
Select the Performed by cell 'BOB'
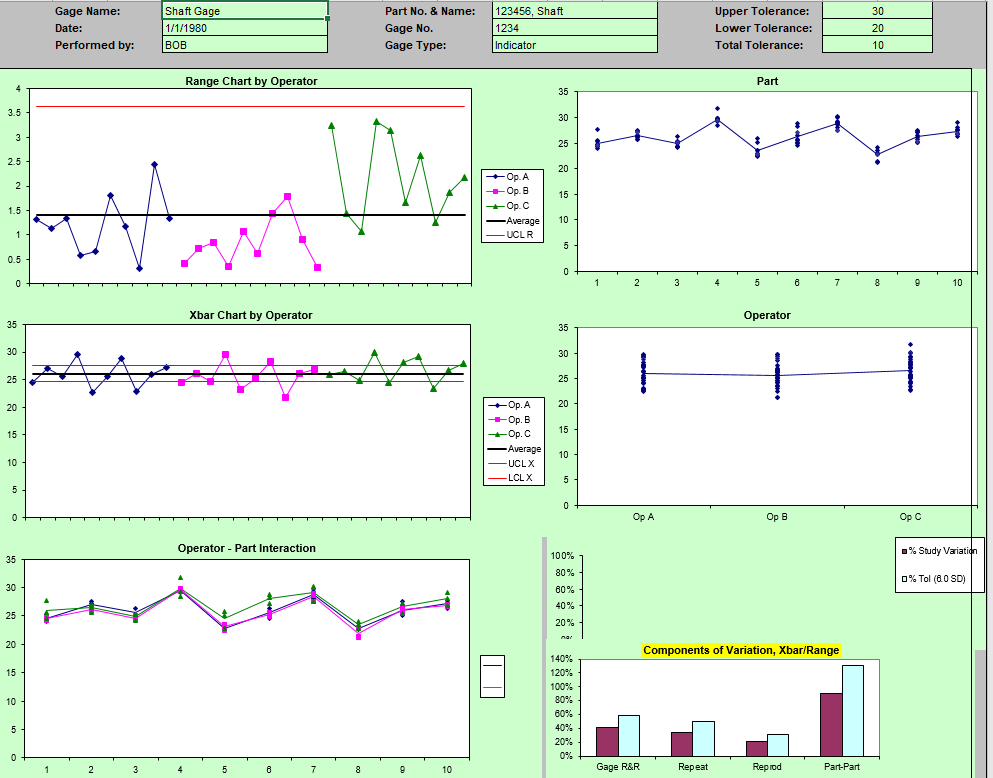coord(244,45)
